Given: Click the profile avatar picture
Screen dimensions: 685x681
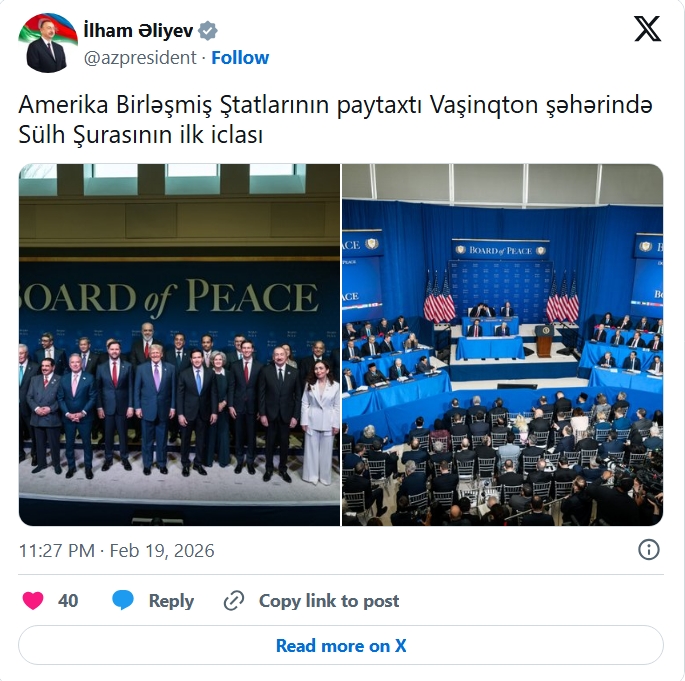Looking at the screenshot, I should point(48,43).
